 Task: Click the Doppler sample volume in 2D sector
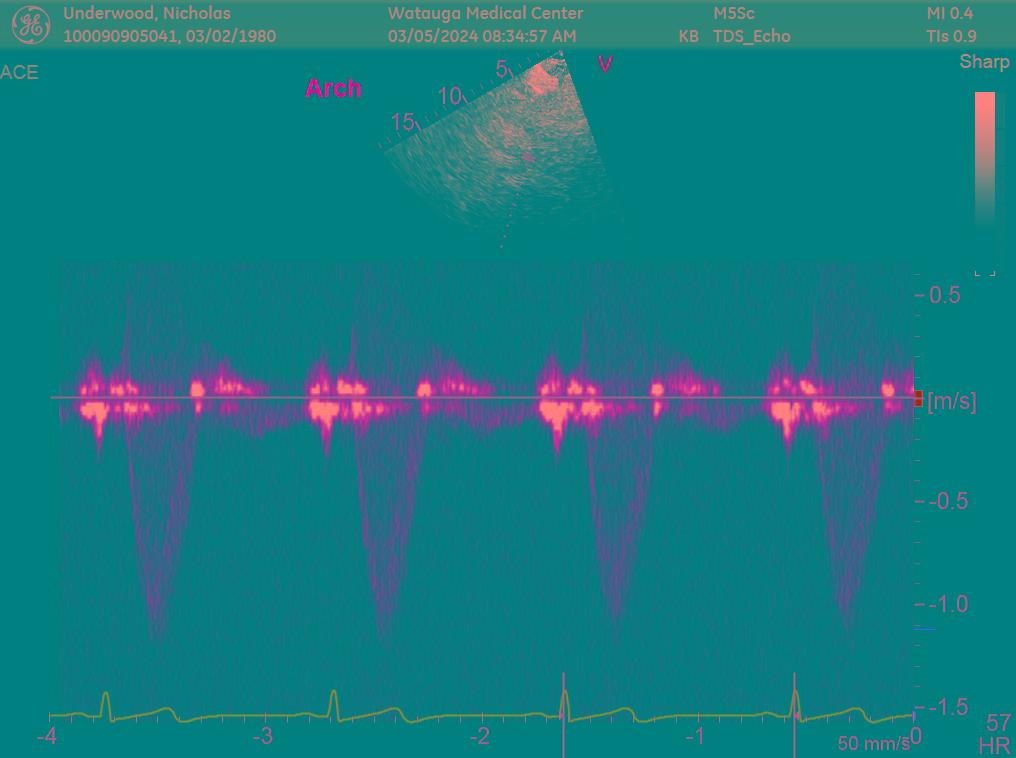click(529, 156)
